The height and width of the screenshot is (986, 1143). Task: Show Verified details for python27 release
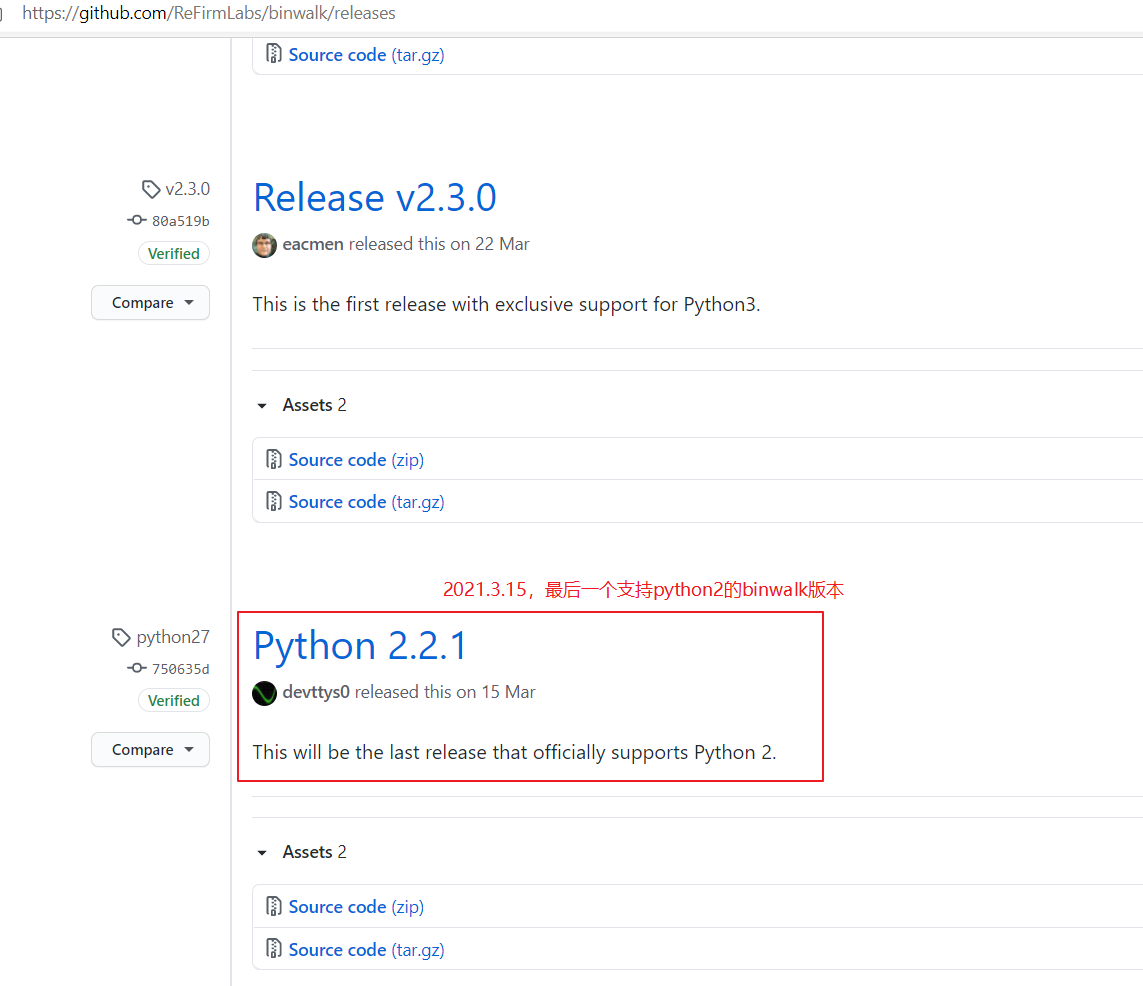click(x=173, y=701)
